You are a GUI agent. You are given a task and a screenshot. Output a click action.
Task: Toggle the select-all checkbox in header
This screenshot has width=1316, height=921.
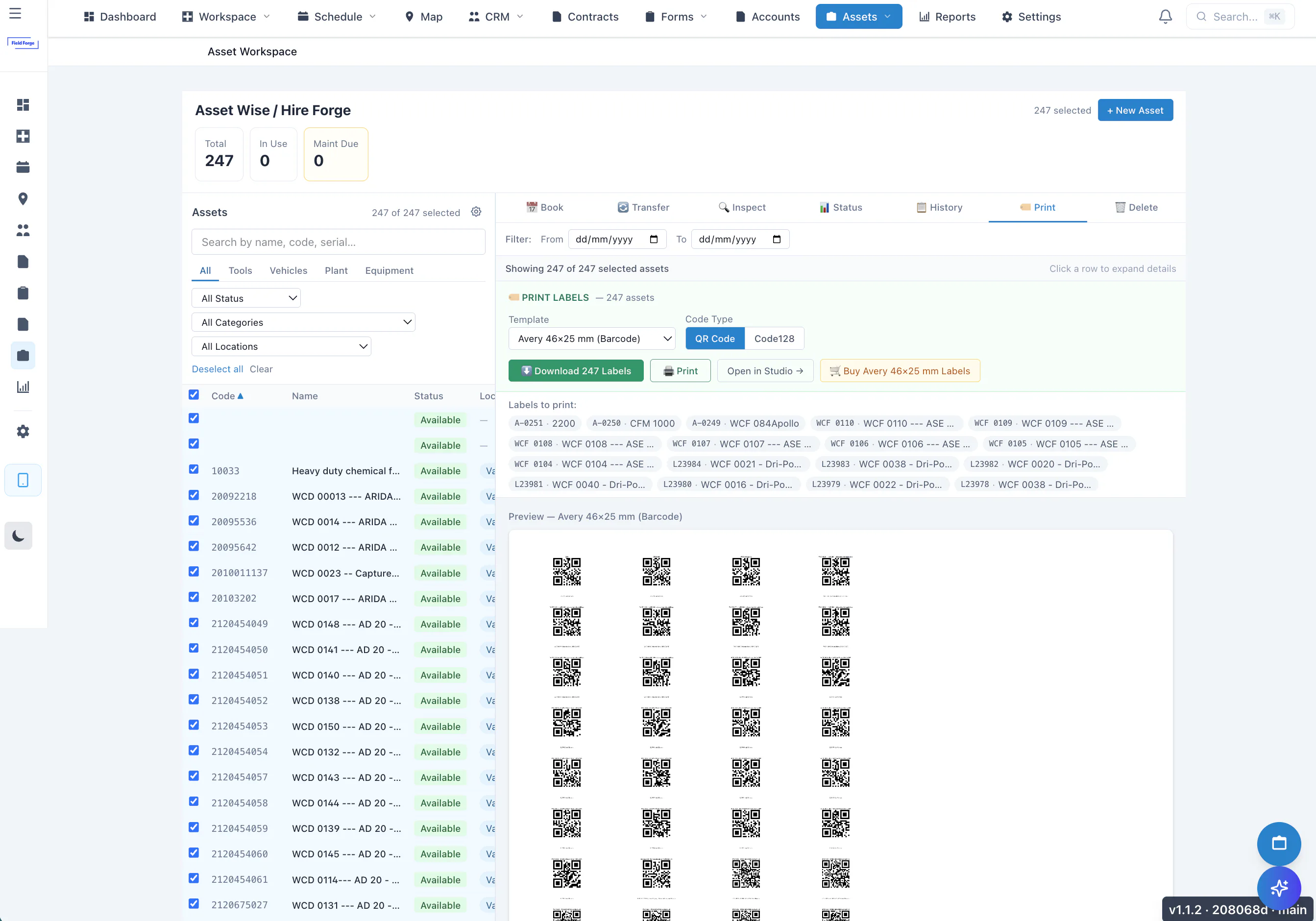(x=194, y=395)
